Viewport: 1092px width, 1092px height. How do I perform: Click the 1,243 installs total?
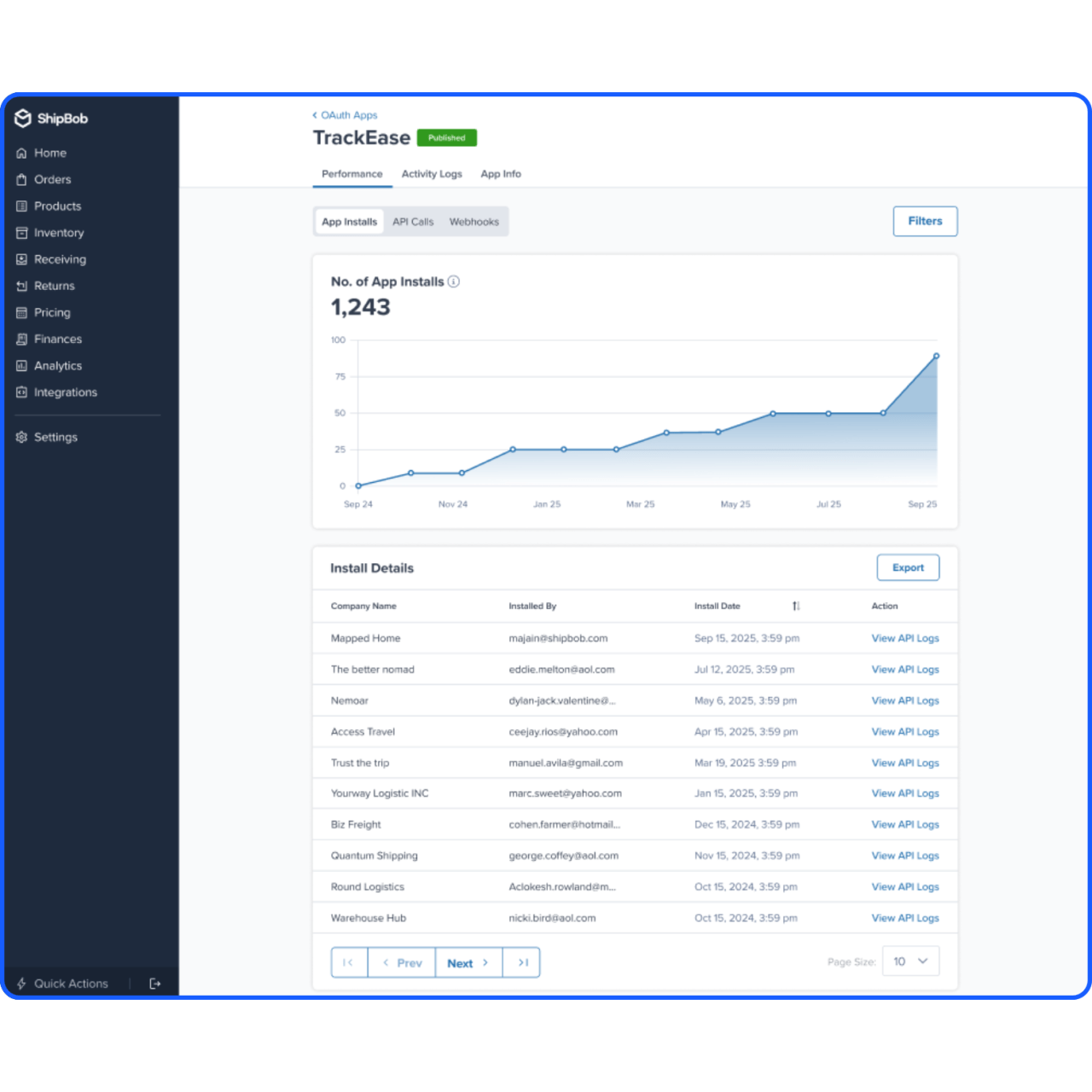(x=361, y=307)
